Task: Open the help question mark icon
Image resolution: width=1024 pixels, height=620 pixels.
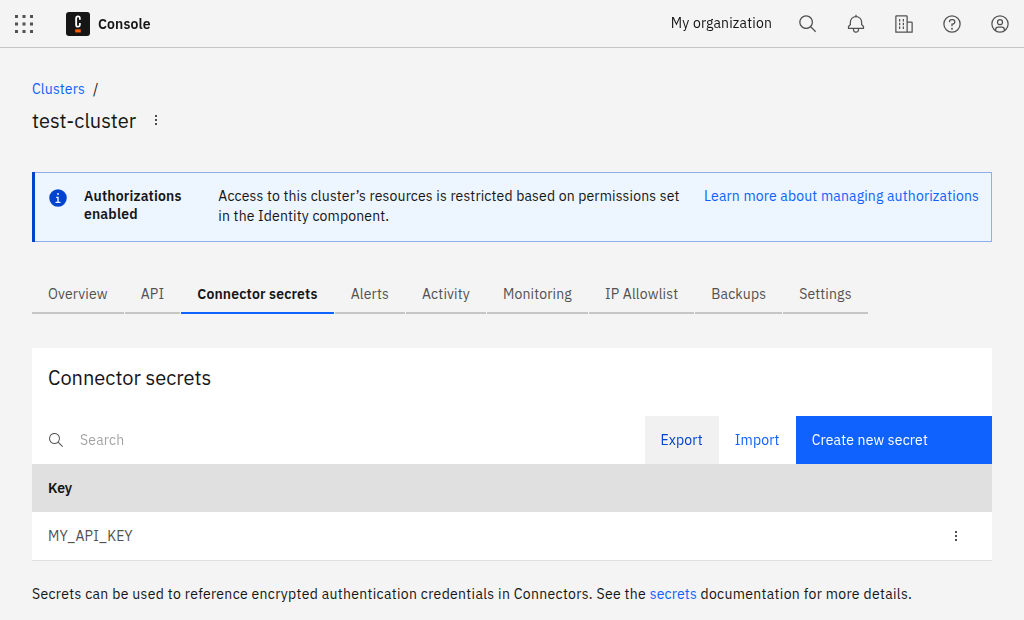Action: pos(952,24)
